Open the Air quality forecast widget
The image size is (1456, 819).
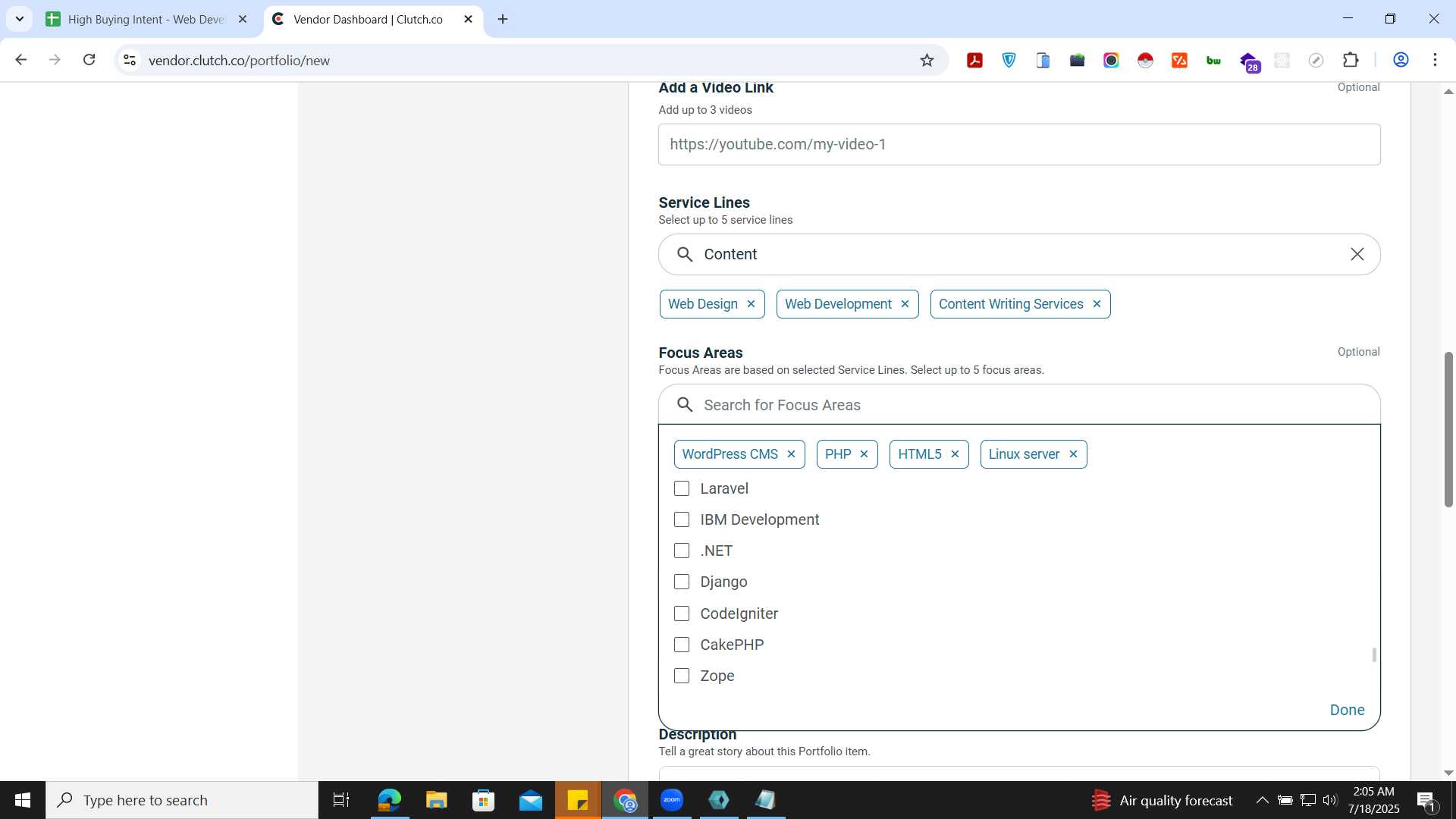point(1162,800)
